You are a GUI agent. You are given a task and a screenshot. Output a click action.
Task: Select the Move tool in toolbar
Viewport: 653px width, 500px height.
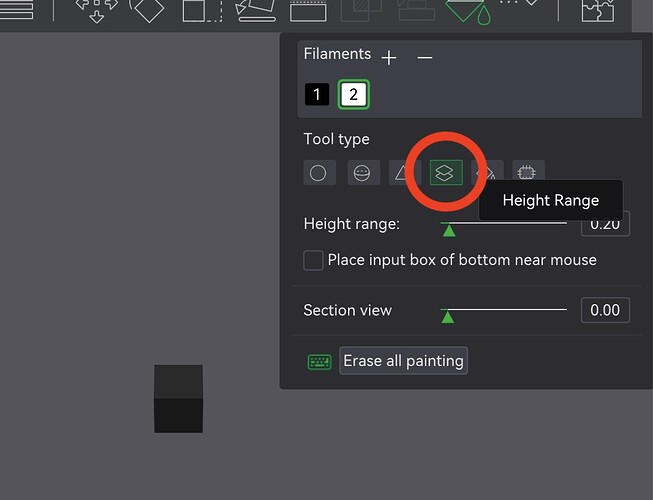(x=97, y=10)
